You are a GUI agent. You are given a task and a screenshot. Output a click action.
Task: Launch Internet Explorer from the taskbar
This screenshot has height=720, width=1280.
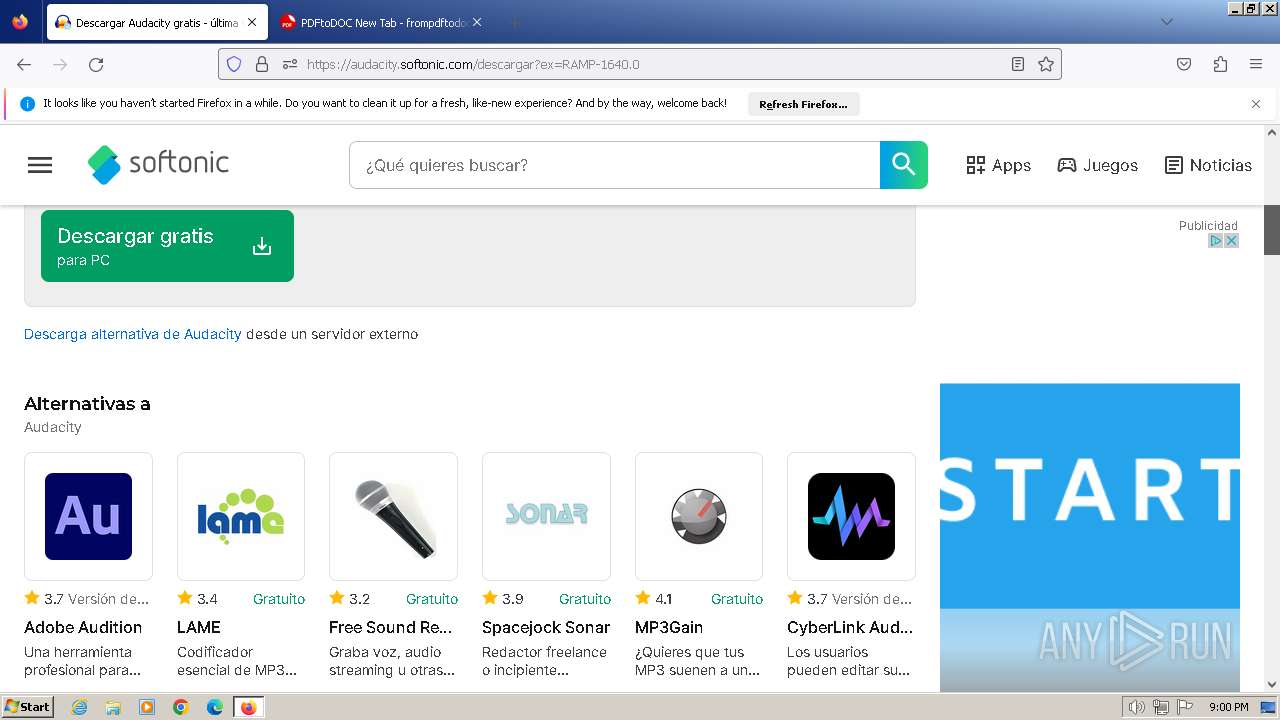(80, 707)
